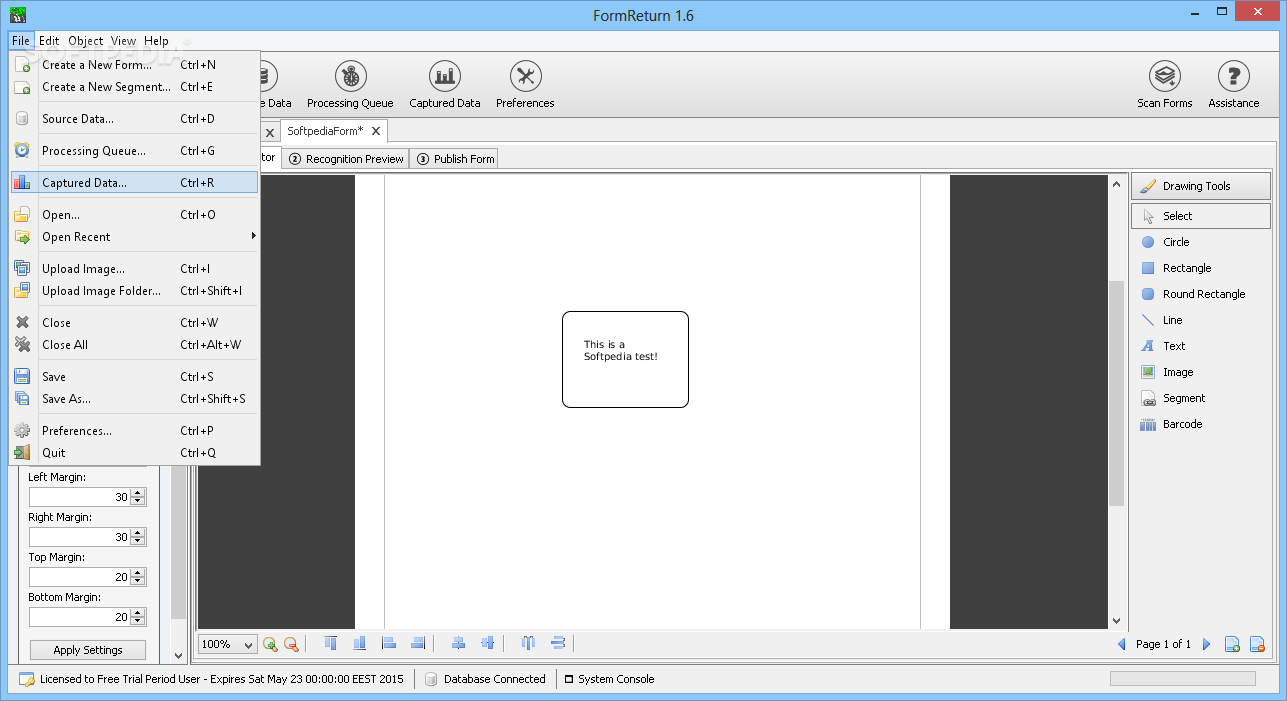
Task: Click the distribute horizontally icon
Action: coord(529,643)
